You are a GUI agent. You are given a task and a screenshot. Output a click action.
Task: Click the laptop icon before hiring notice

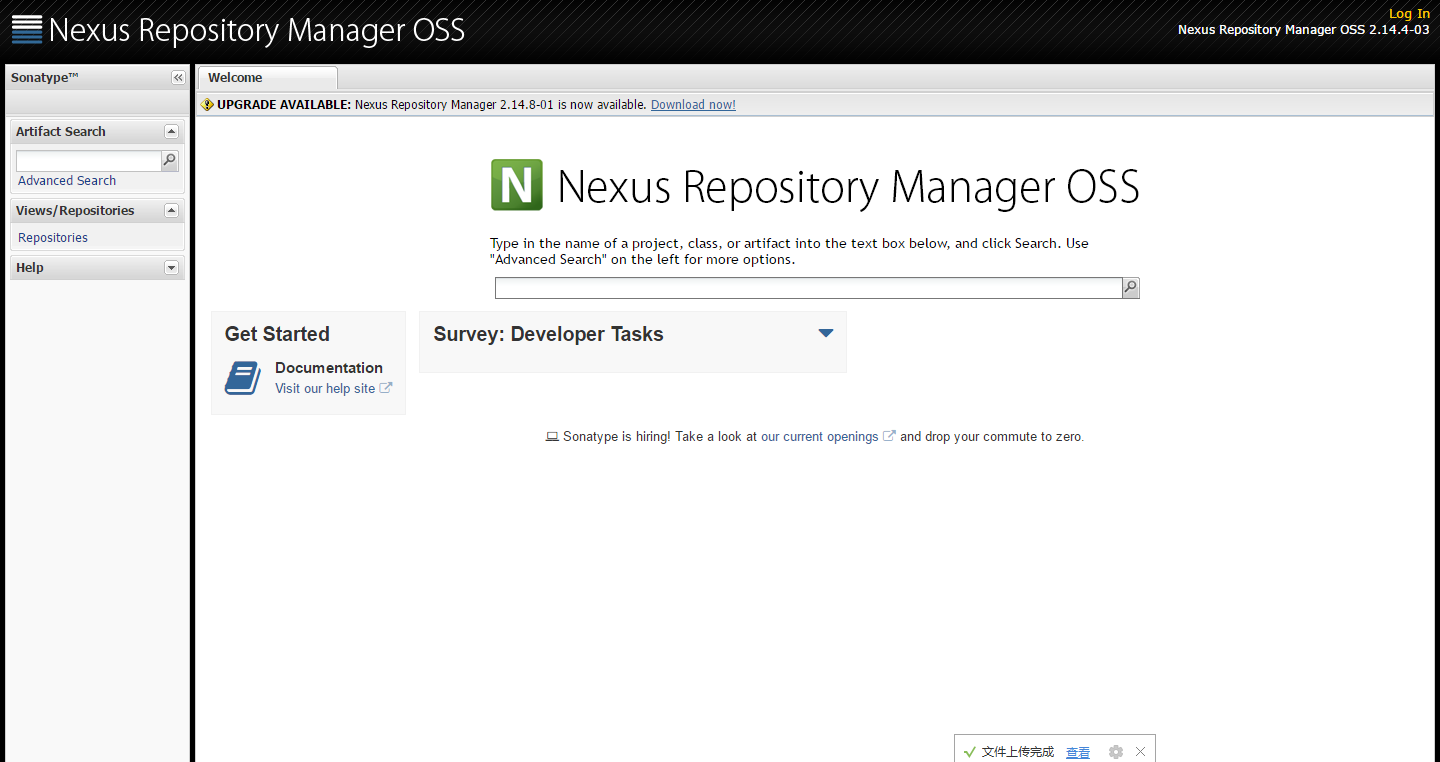[x=552, y=437]
